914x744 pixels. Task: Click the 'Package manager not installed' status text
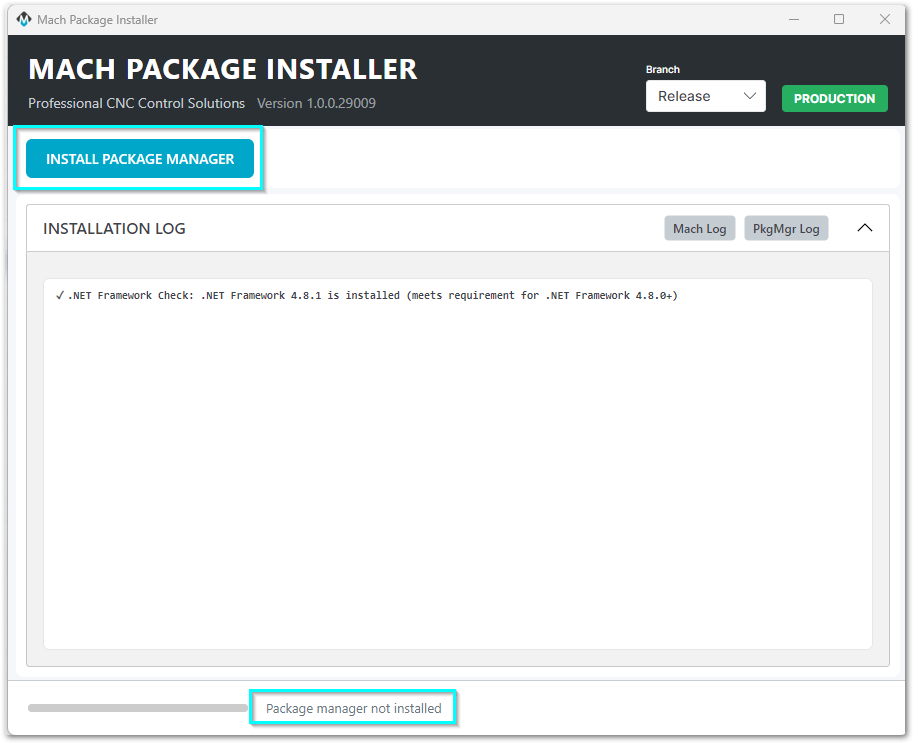[x=353, y=708]
